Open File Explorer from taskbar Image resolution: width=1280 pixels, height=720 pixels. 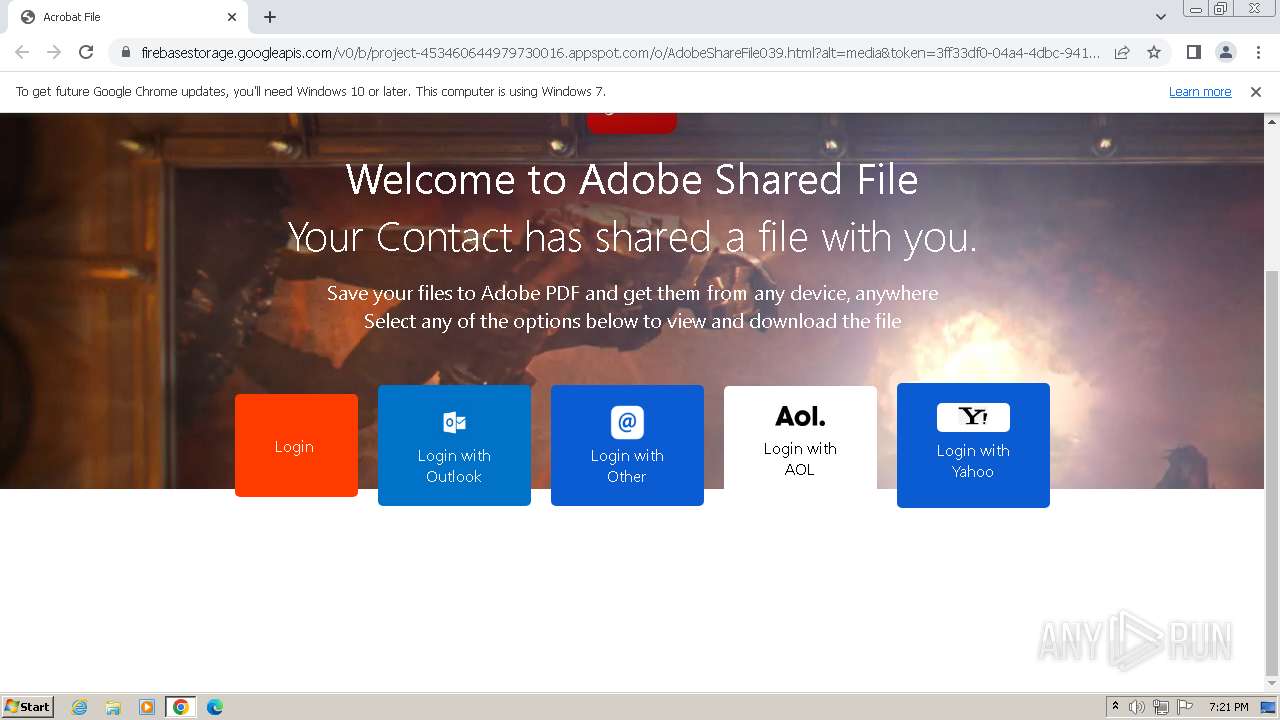click(113, 707)
